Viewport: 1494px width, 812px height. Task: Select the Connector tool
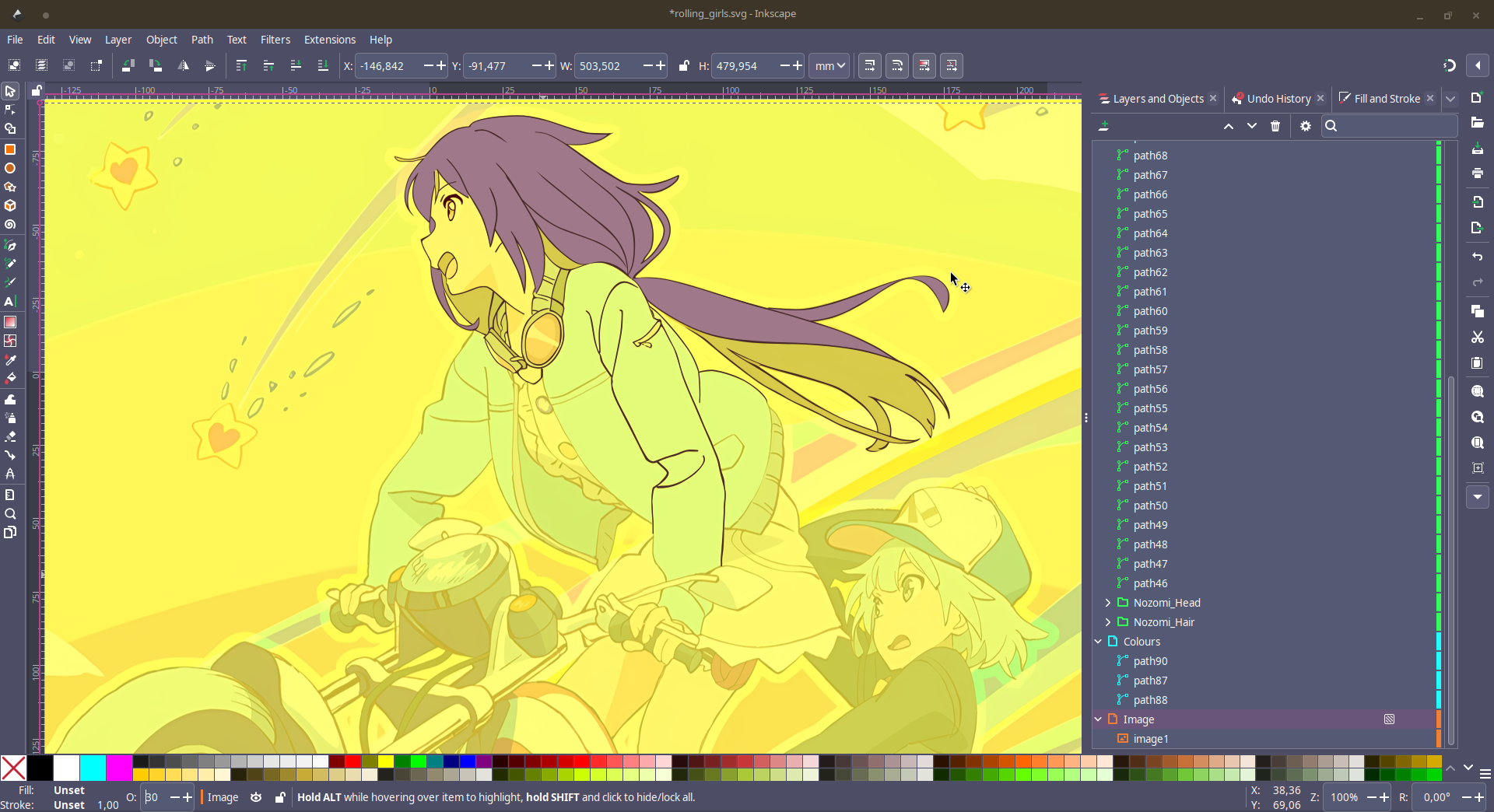10,455
